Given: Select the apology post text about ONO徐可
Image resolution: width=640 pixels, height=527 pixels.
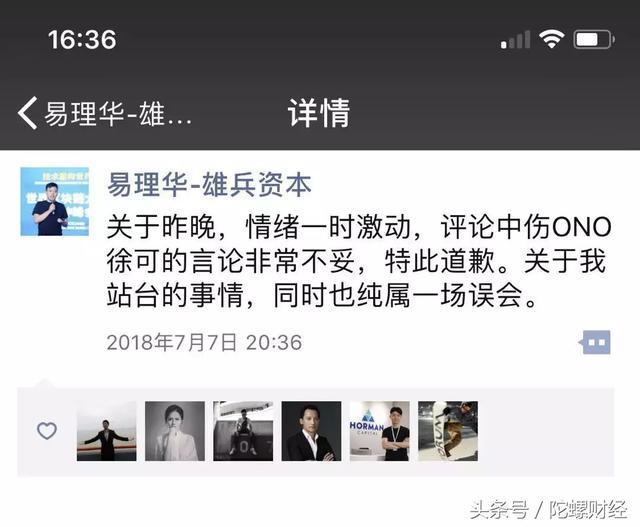Looking at the screenshot, I should coord(359,261).
